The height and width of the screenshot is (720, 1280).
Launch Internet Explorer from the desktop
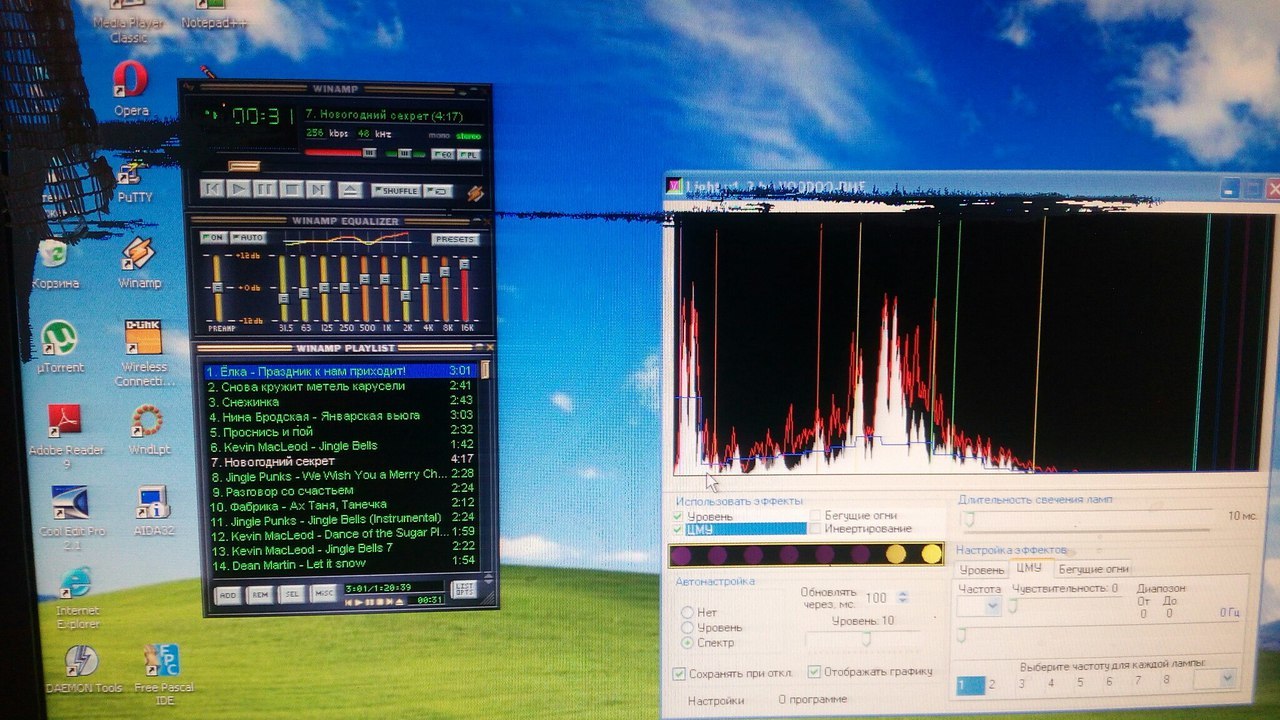[77, 598]
